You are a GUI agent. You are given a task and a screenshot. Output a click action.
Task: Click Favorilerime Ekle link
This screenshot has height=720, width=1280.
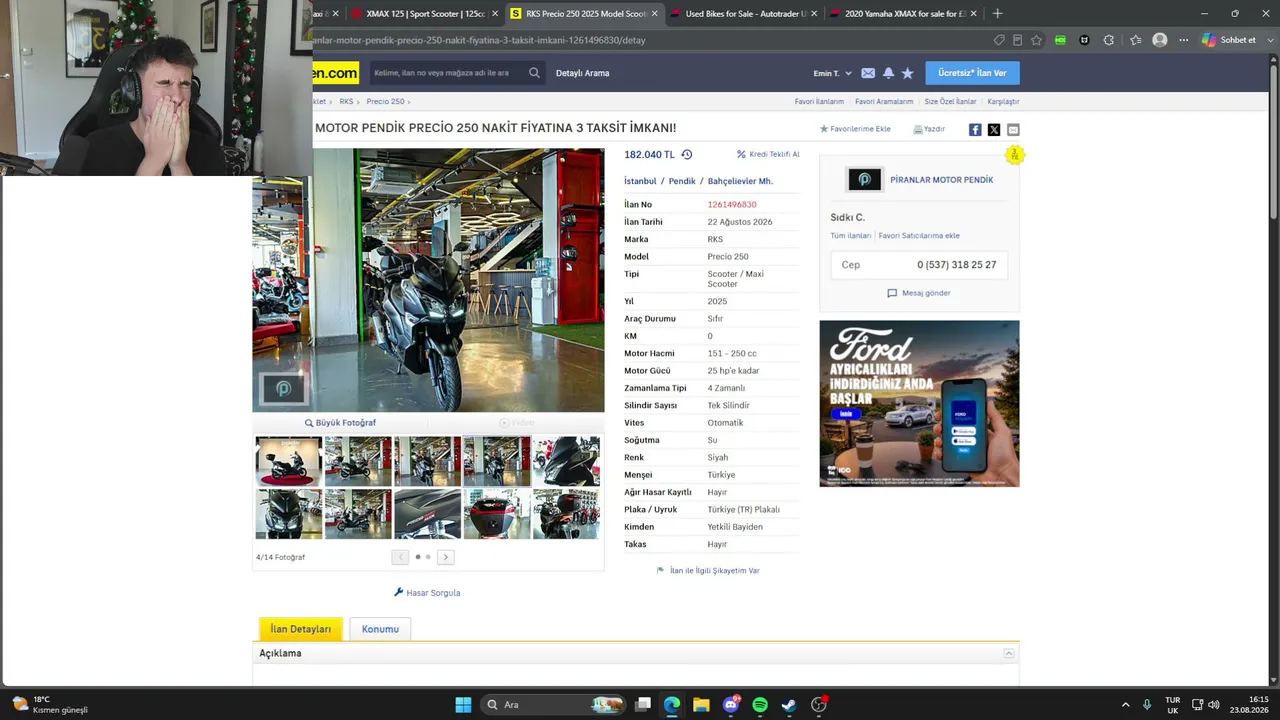[x=855, y=129]
